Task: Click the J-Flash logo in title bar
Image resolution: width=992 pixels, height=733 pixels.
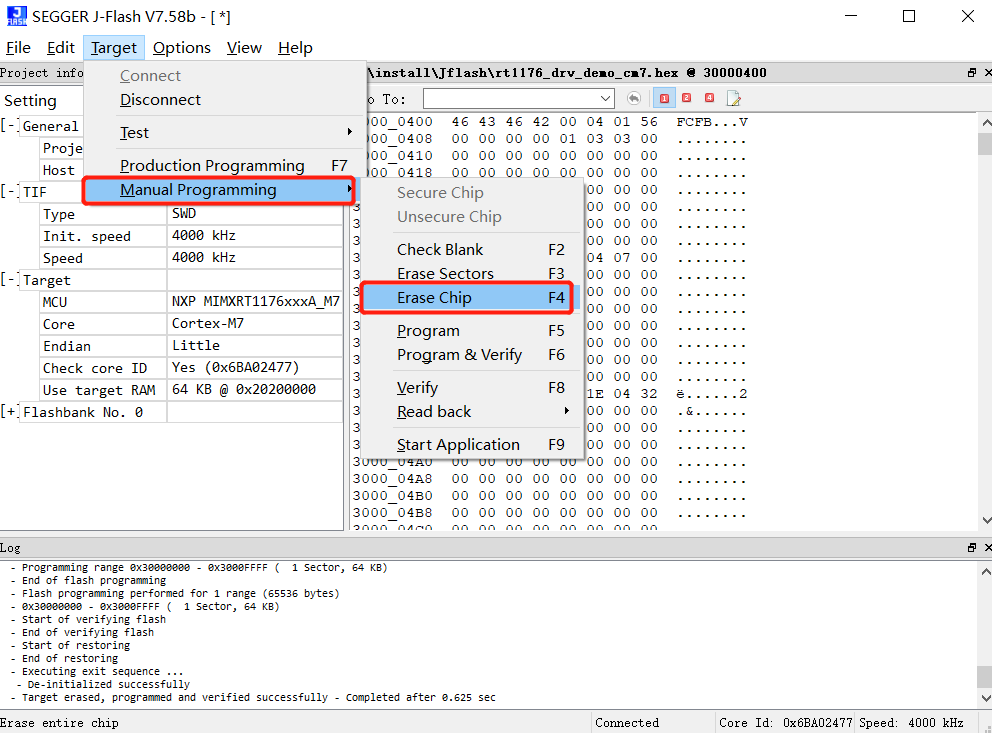Action: (x=16, y=16)
